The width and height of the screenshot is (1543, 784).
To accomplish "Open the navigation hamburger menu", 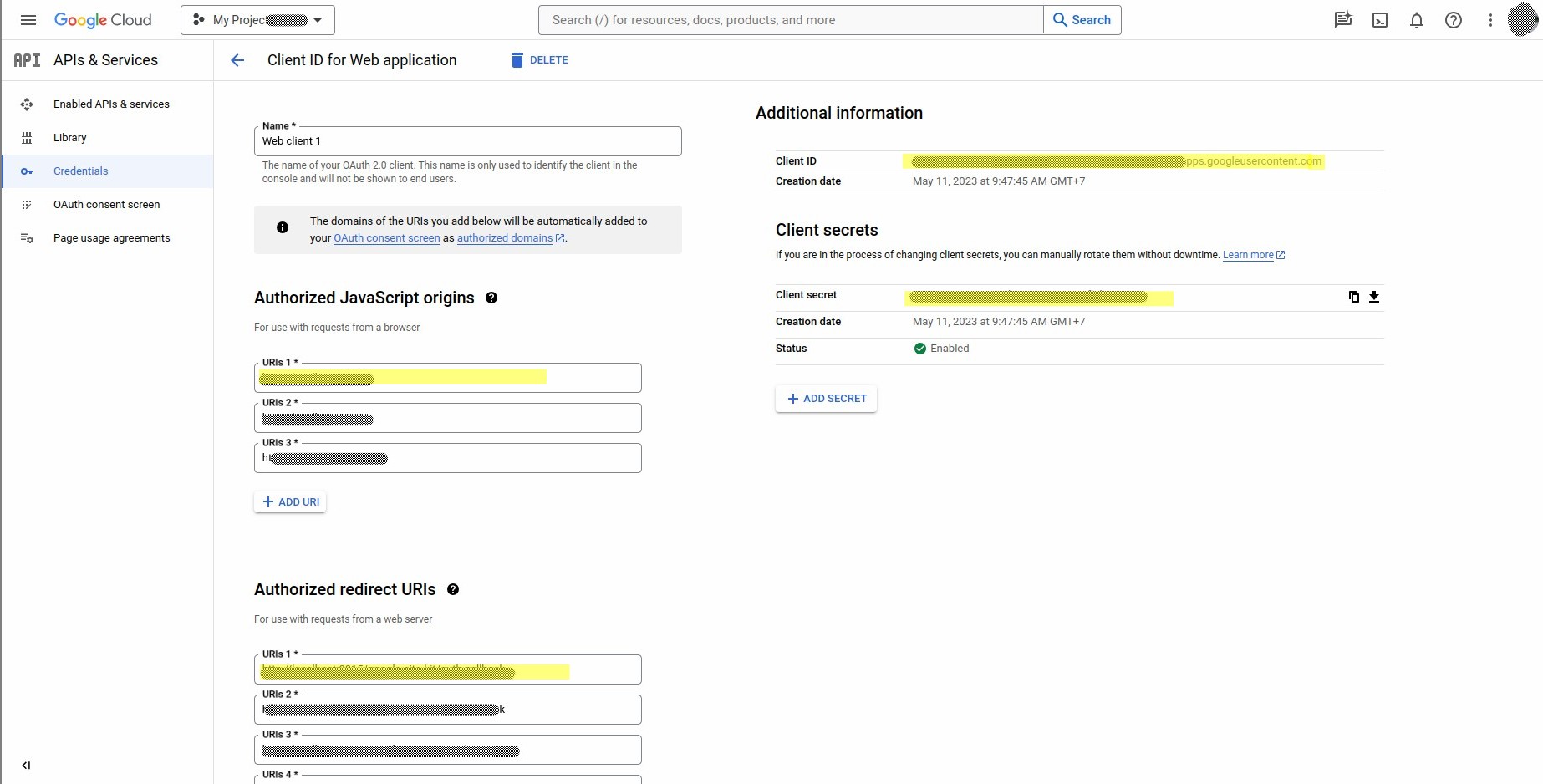I will click(x=28, y=19).
